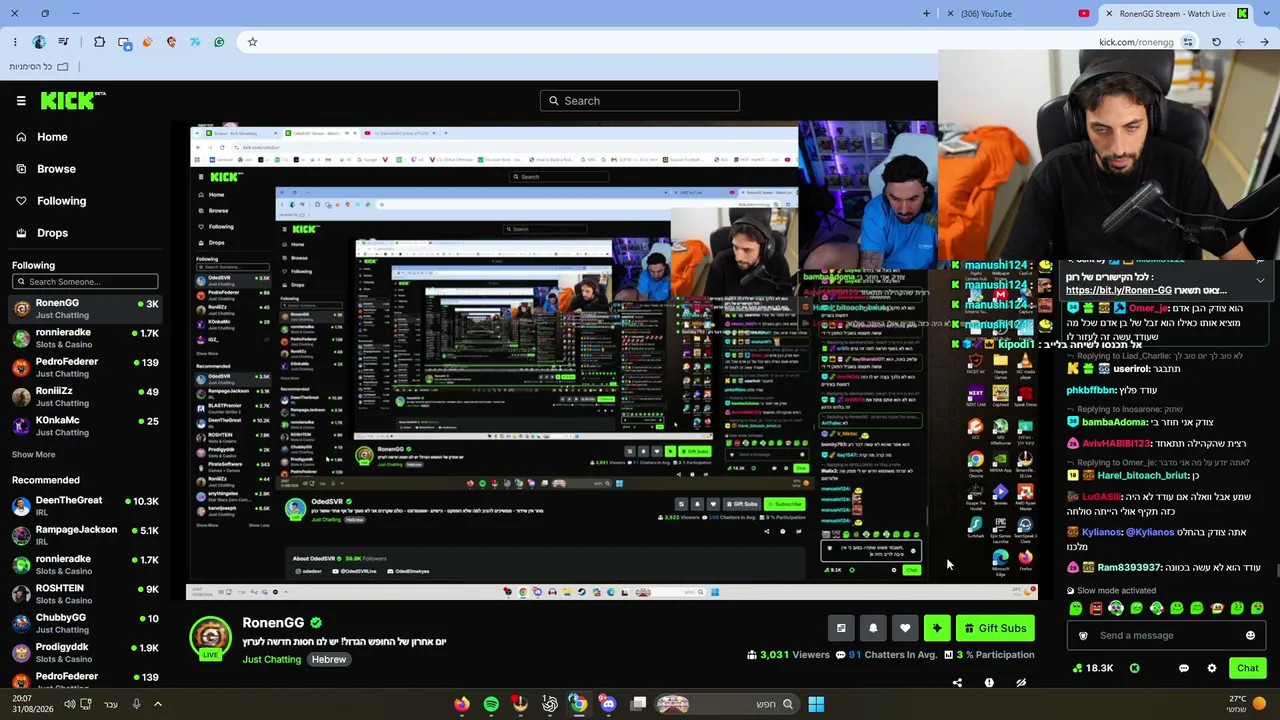
Task: Open the Windows Start menu
Action: 816,704
